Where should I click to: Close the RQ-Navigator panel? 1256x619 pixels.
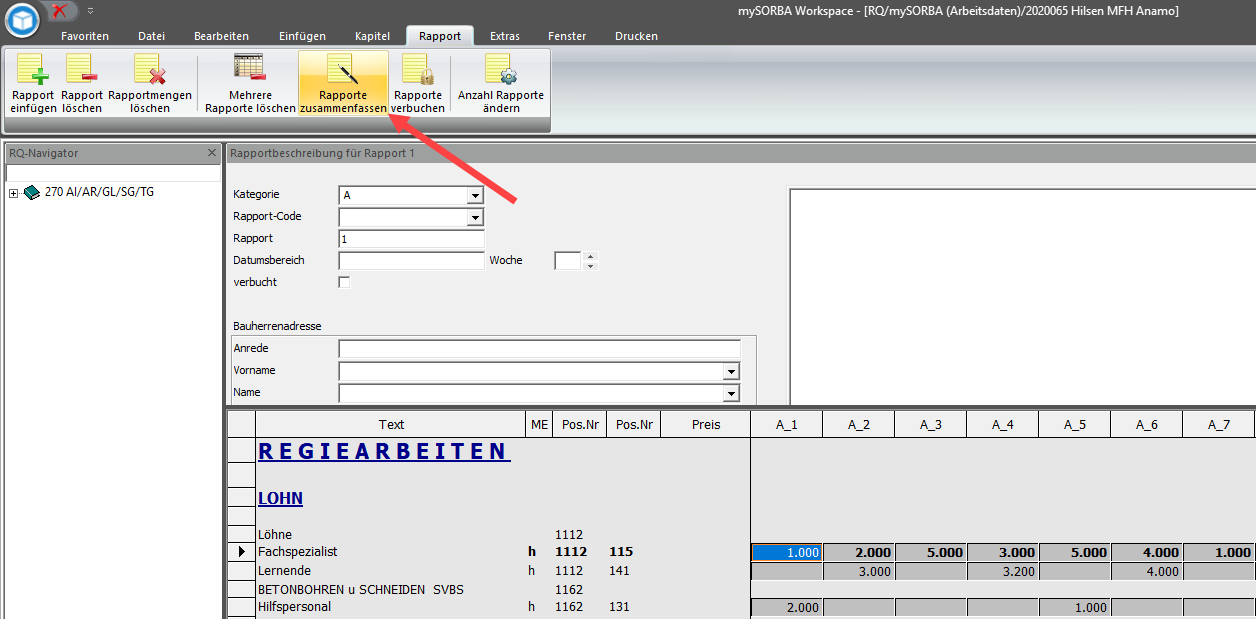click(211, 153)
